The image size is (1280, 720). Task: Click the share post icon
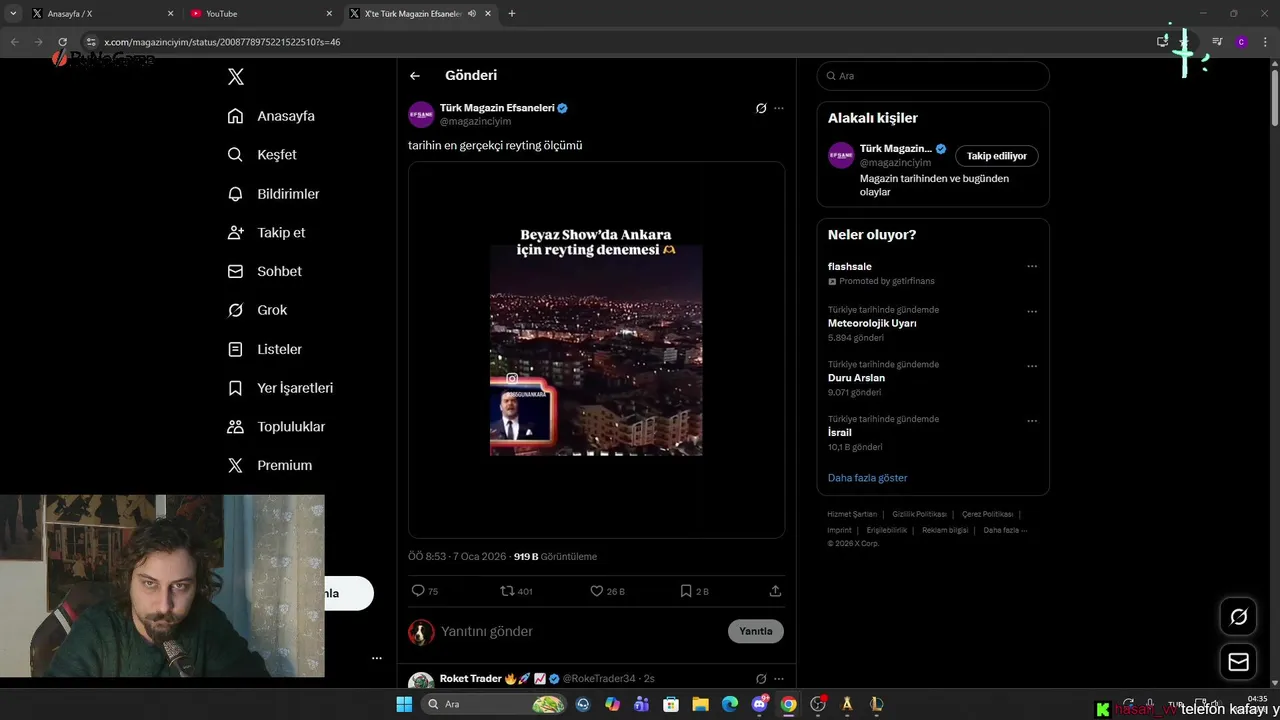(775, 591)
